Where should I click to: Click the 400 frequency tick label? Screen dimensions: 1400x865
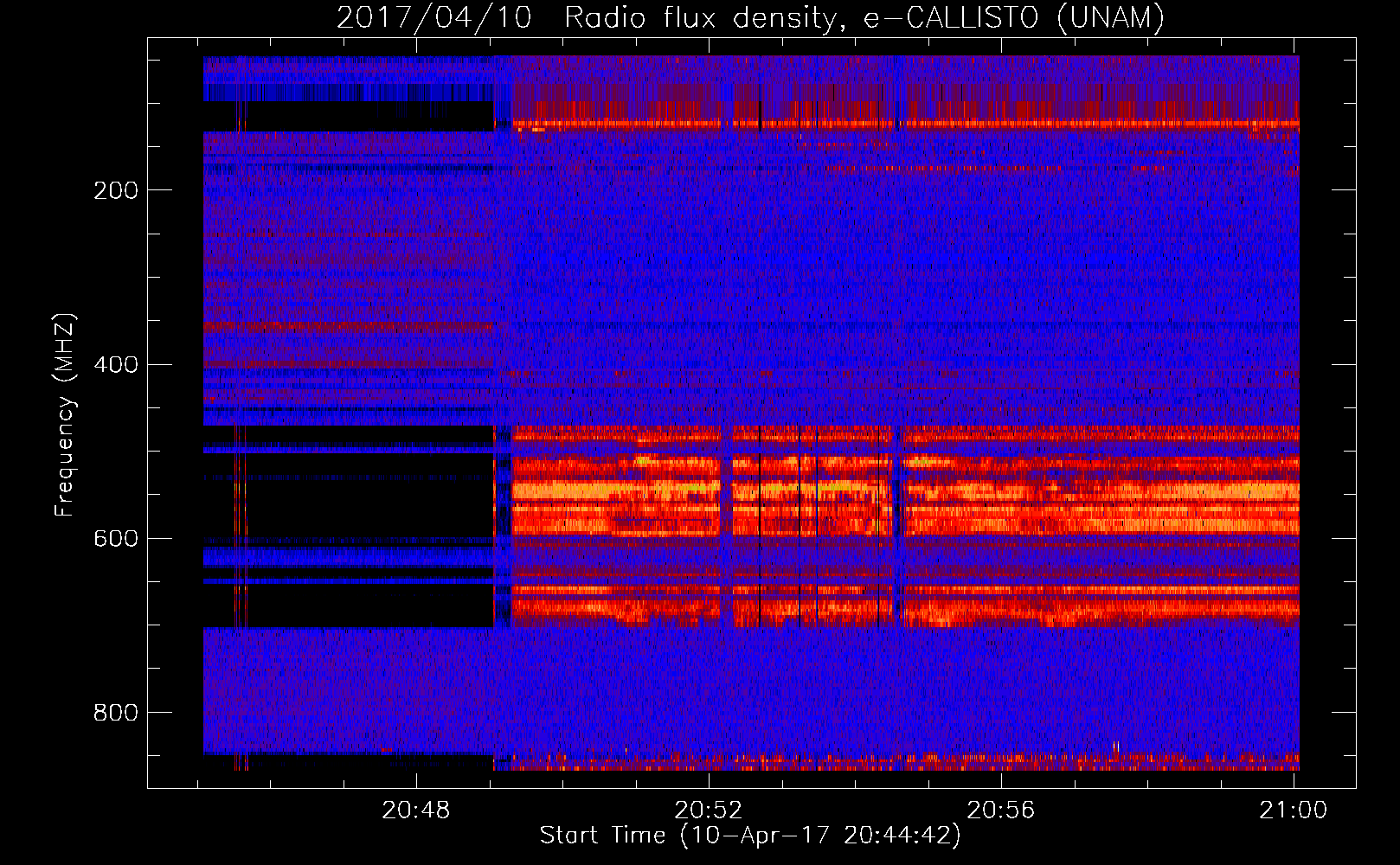116,364
